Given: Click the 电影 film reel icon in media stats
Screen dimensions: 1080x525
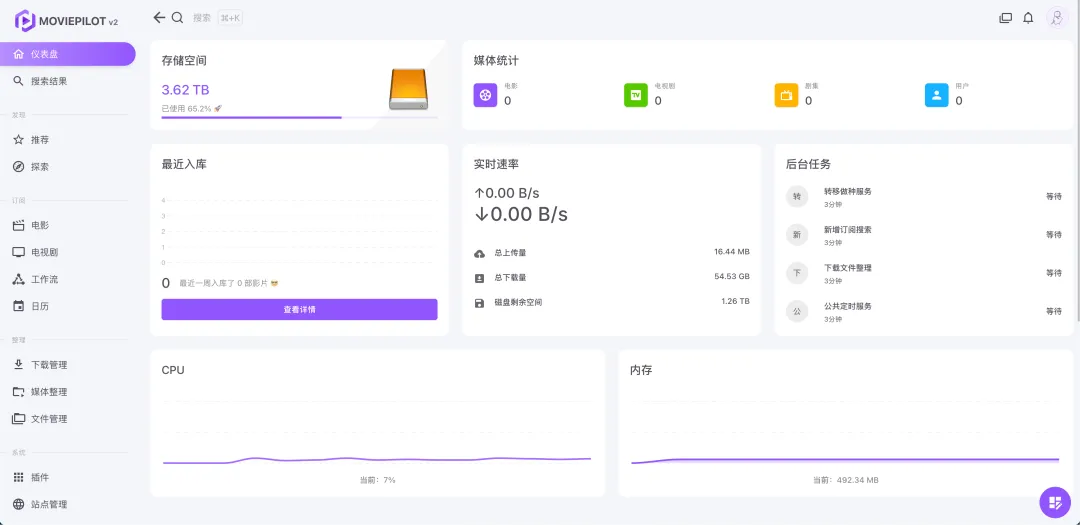Looking at the screenshot, I should tap(486, 95).
